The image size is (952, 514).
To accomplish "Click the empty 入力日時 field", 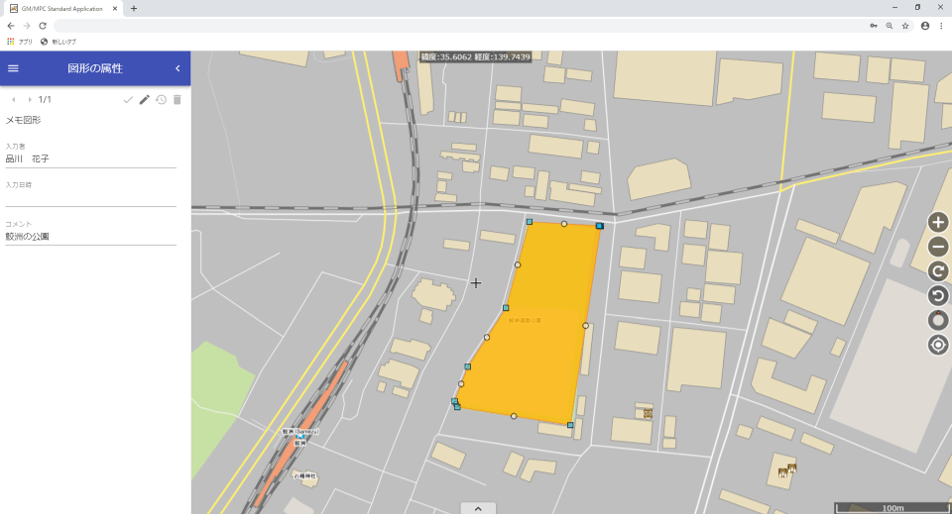I will [x=90, y=198].
